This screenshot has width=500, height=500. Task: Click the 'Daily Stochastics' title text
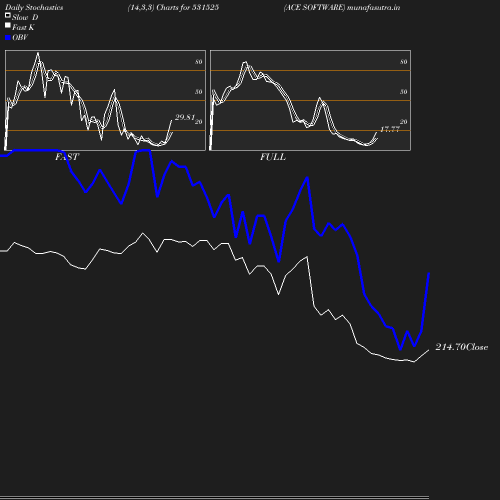34,7
